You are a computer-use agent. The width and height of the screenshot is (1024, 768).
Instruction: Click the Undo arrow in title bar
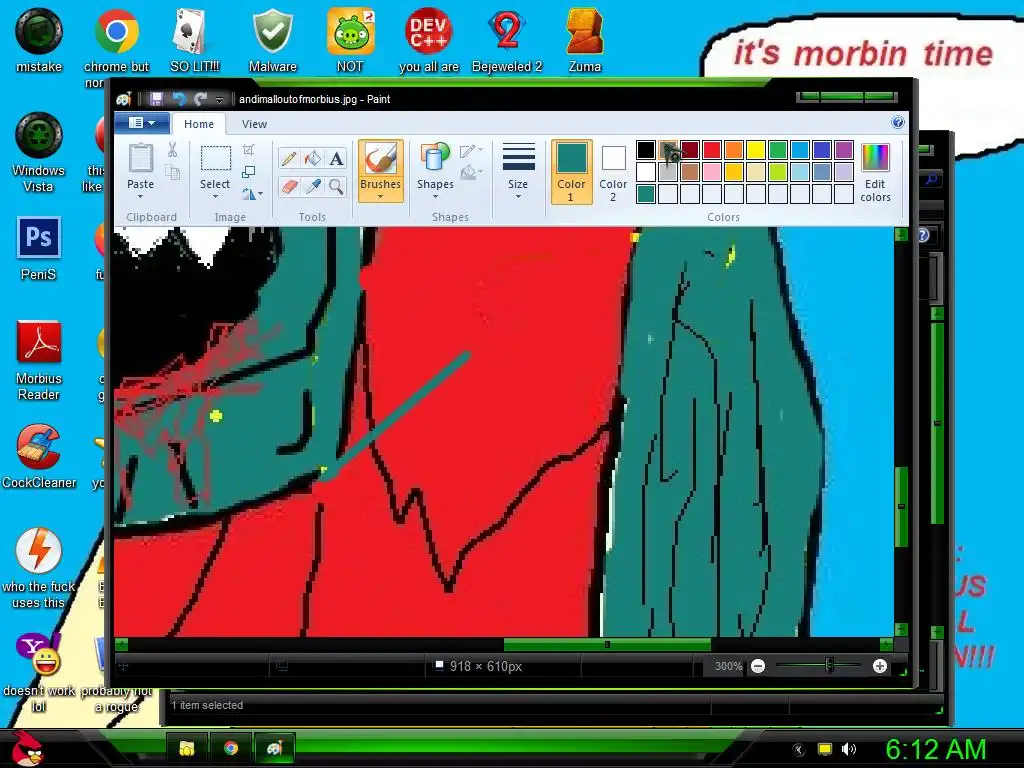point(178,99)
